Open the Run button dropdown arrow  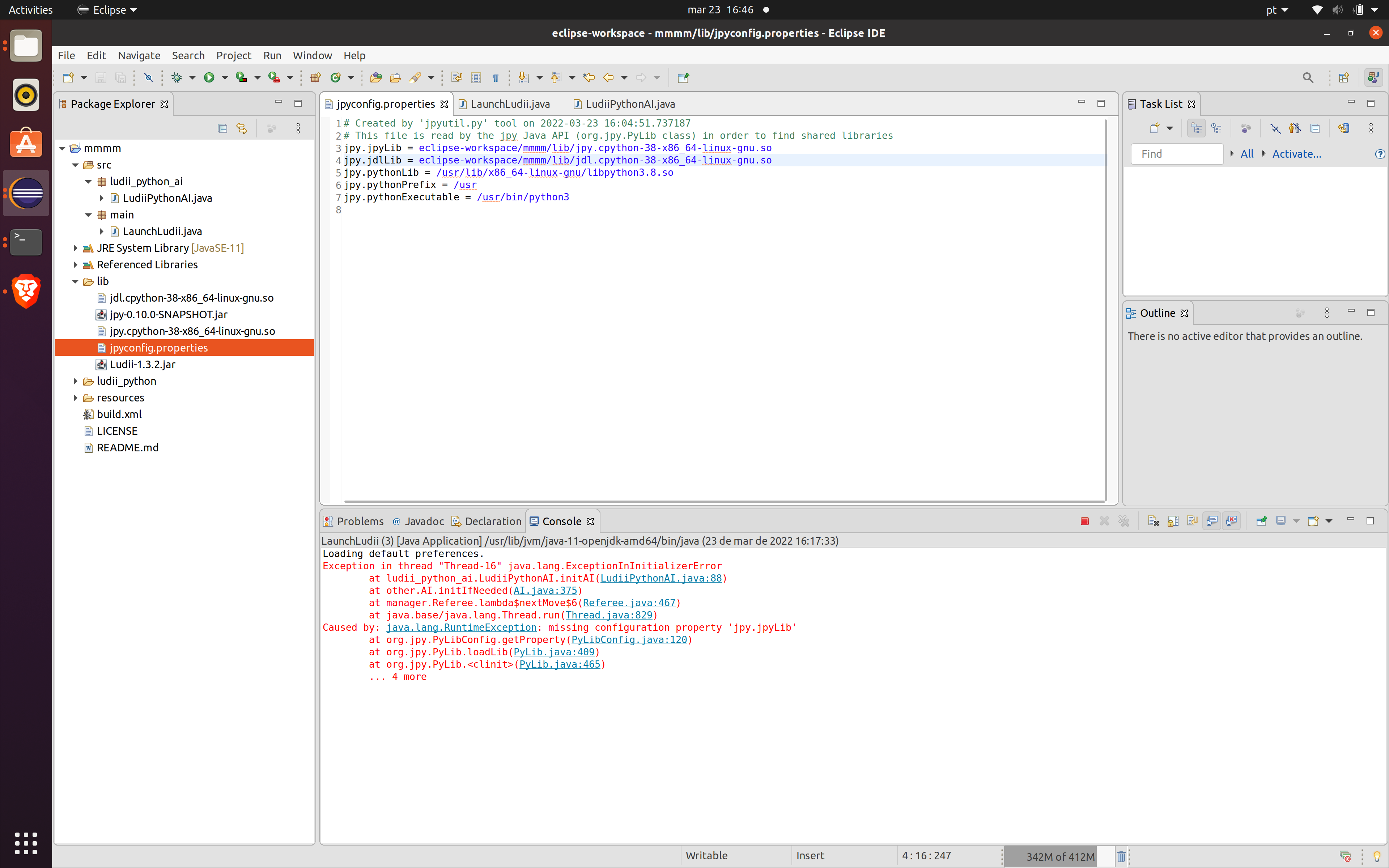[x=224, y=77]
